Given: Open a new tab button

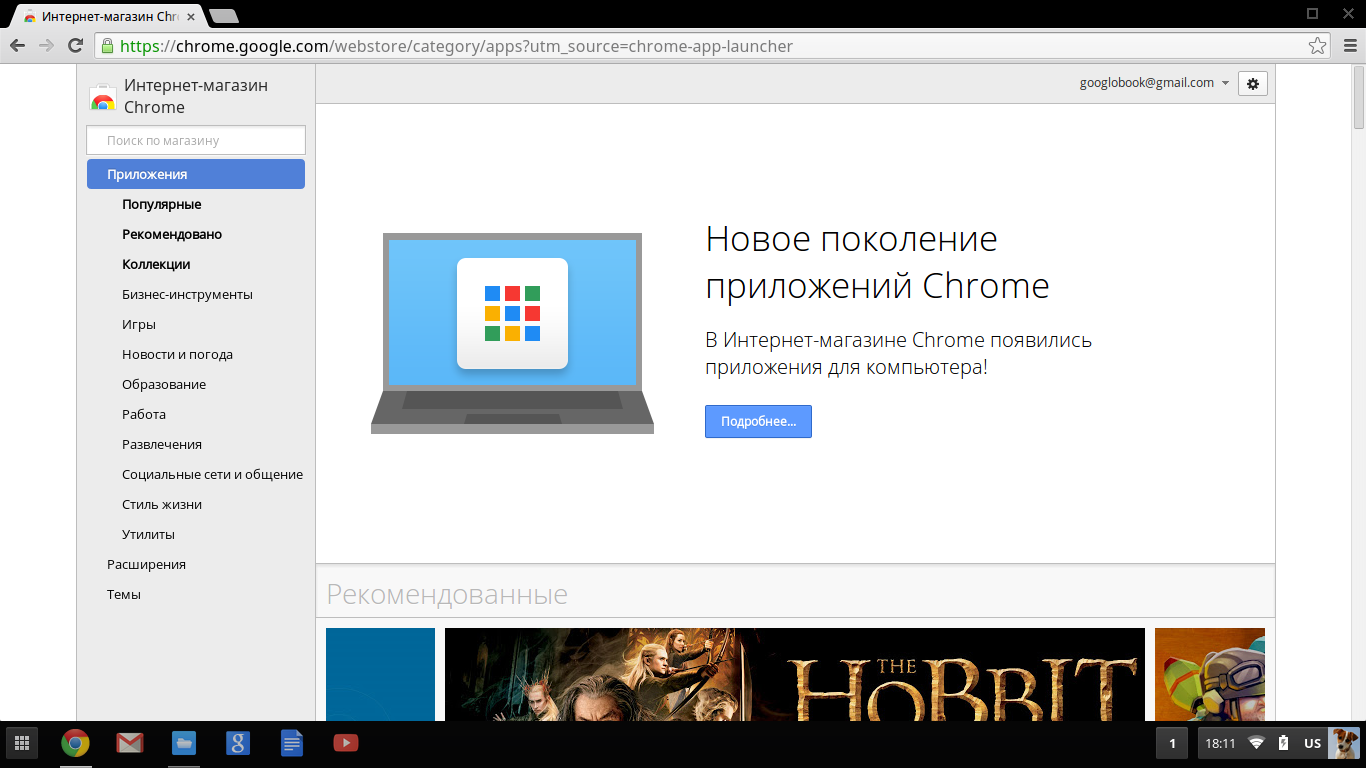Looking at the screenshot, I should [x=224, y=16].
